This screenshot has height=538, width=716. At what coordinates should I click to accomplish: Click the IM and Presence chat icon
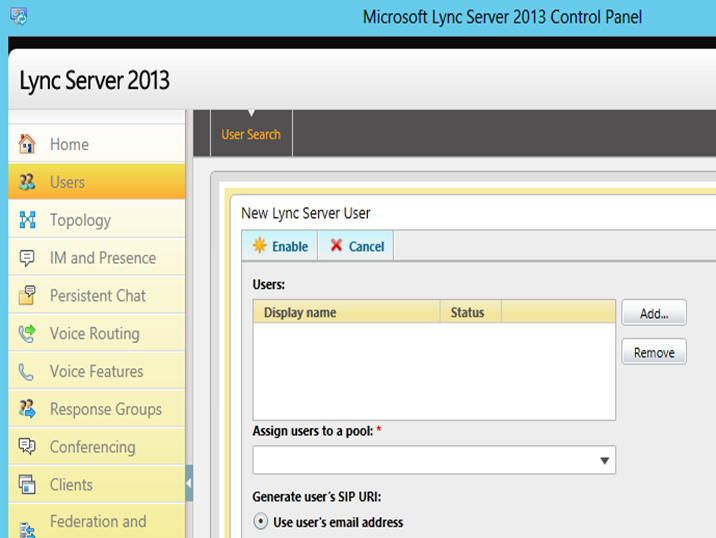point(27,258)
